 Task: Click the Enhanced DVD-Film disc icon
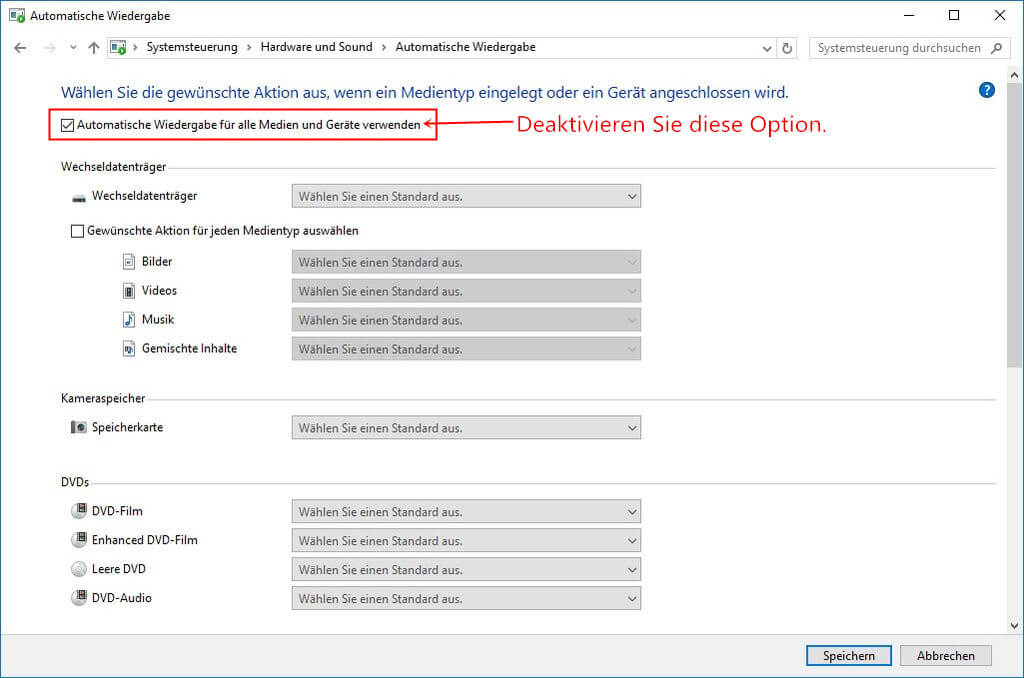(79, 540)
